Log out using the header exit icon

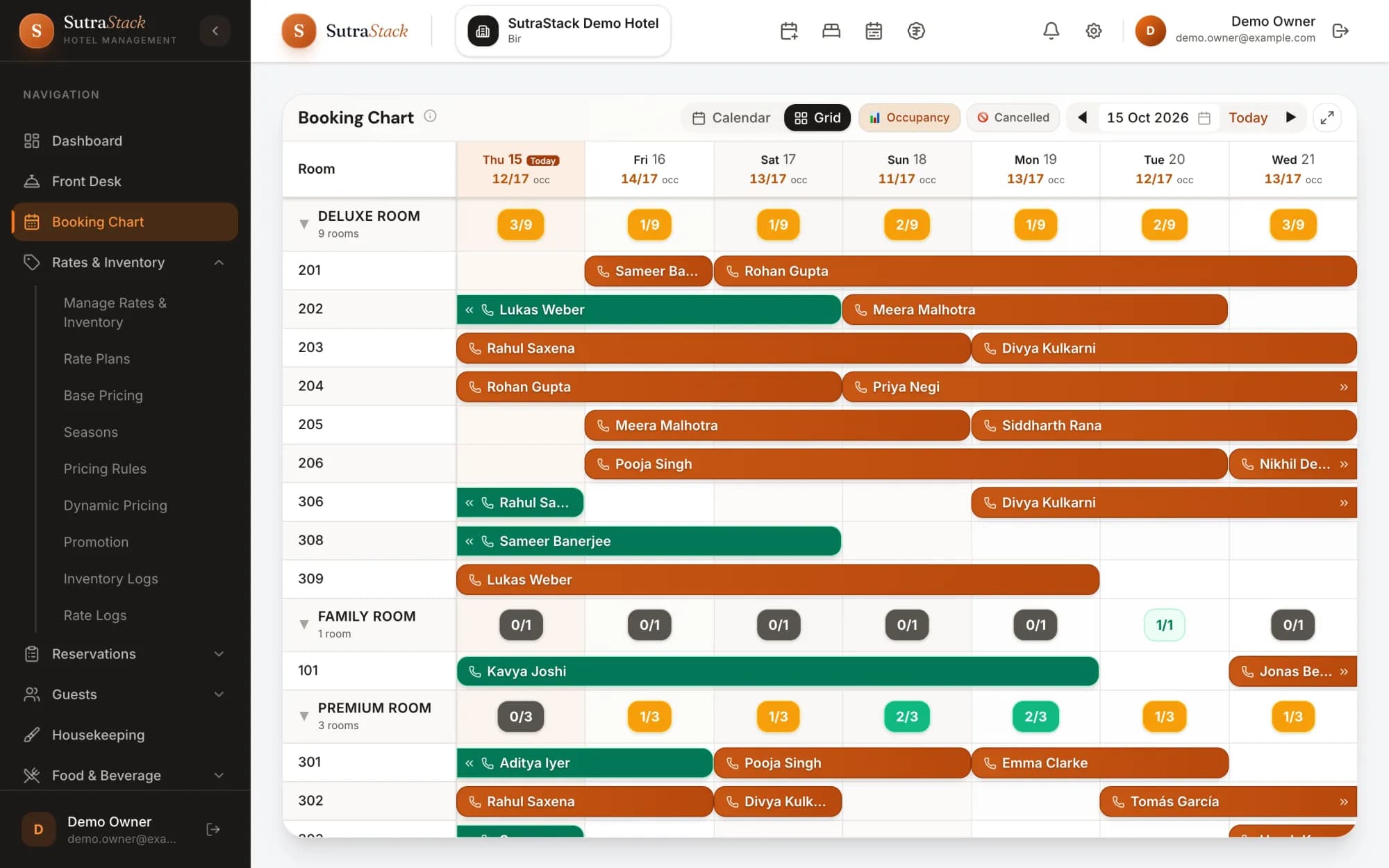tap(1340, 31)
